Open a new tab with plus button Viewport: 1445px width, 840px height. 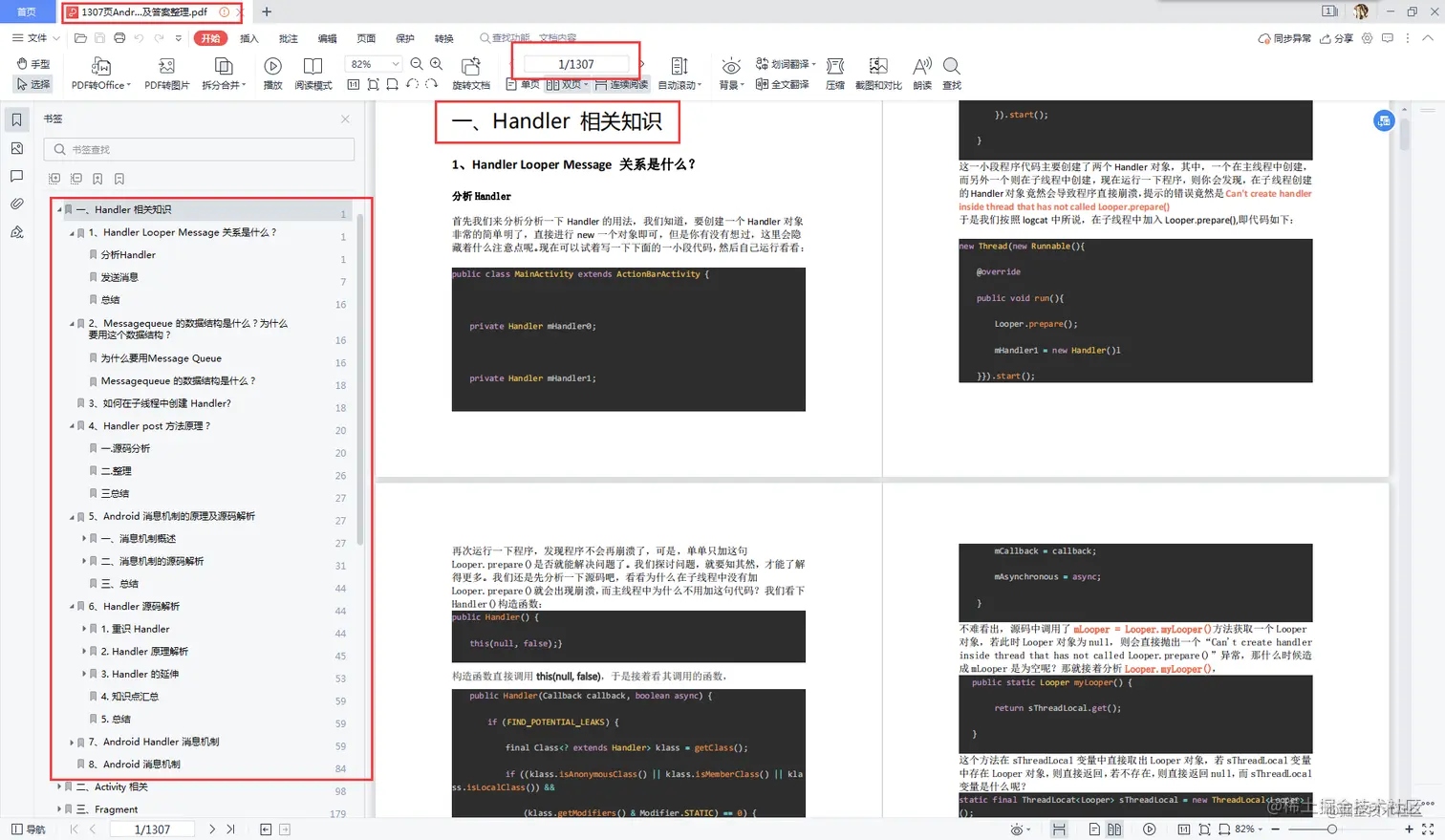coord(267,11)
